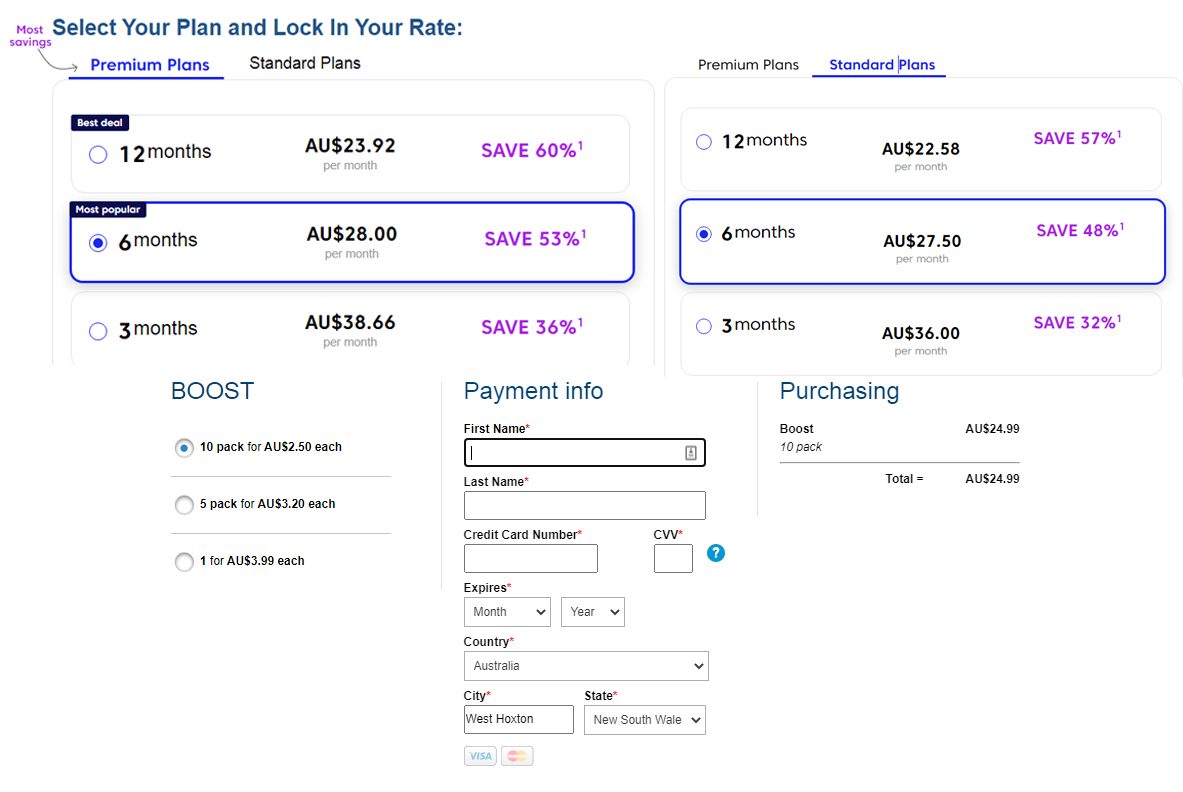Click the Visa card icon
The image size is (1183, 792).
(480, 756)
